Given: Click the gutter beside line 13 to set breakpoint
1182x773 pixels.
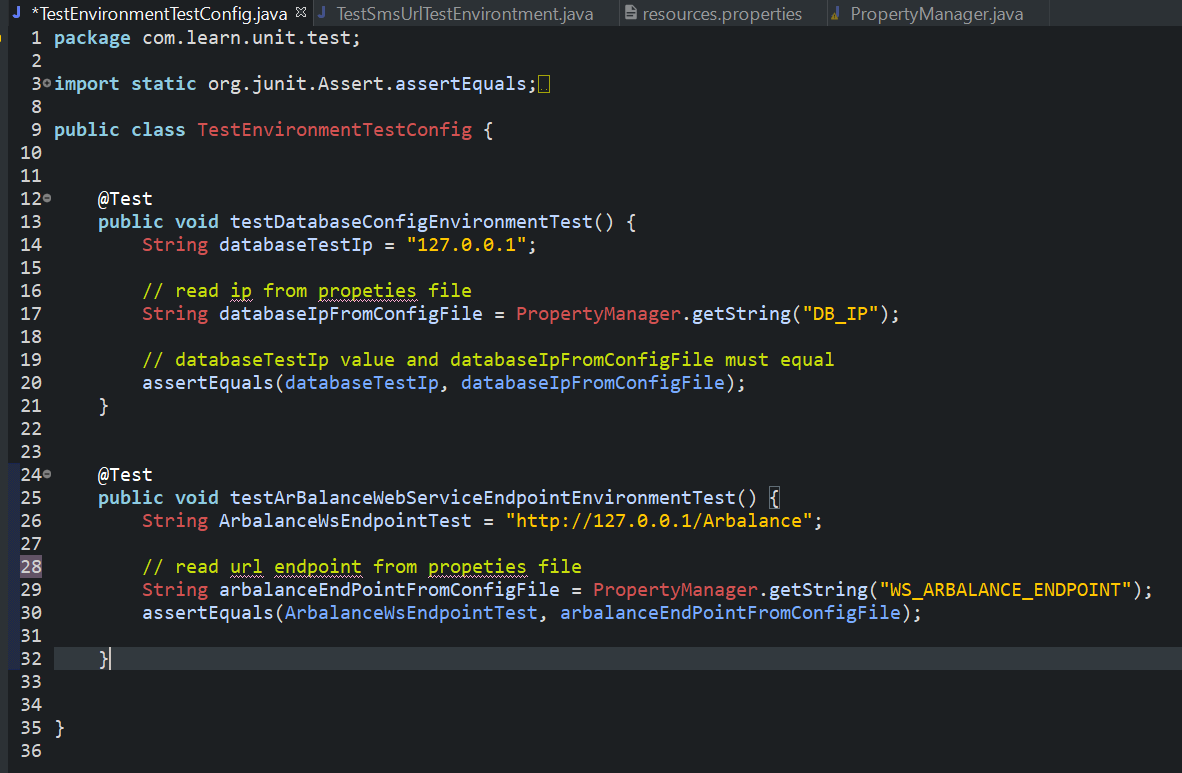Looking at the screenshot, I should [12, 221].
